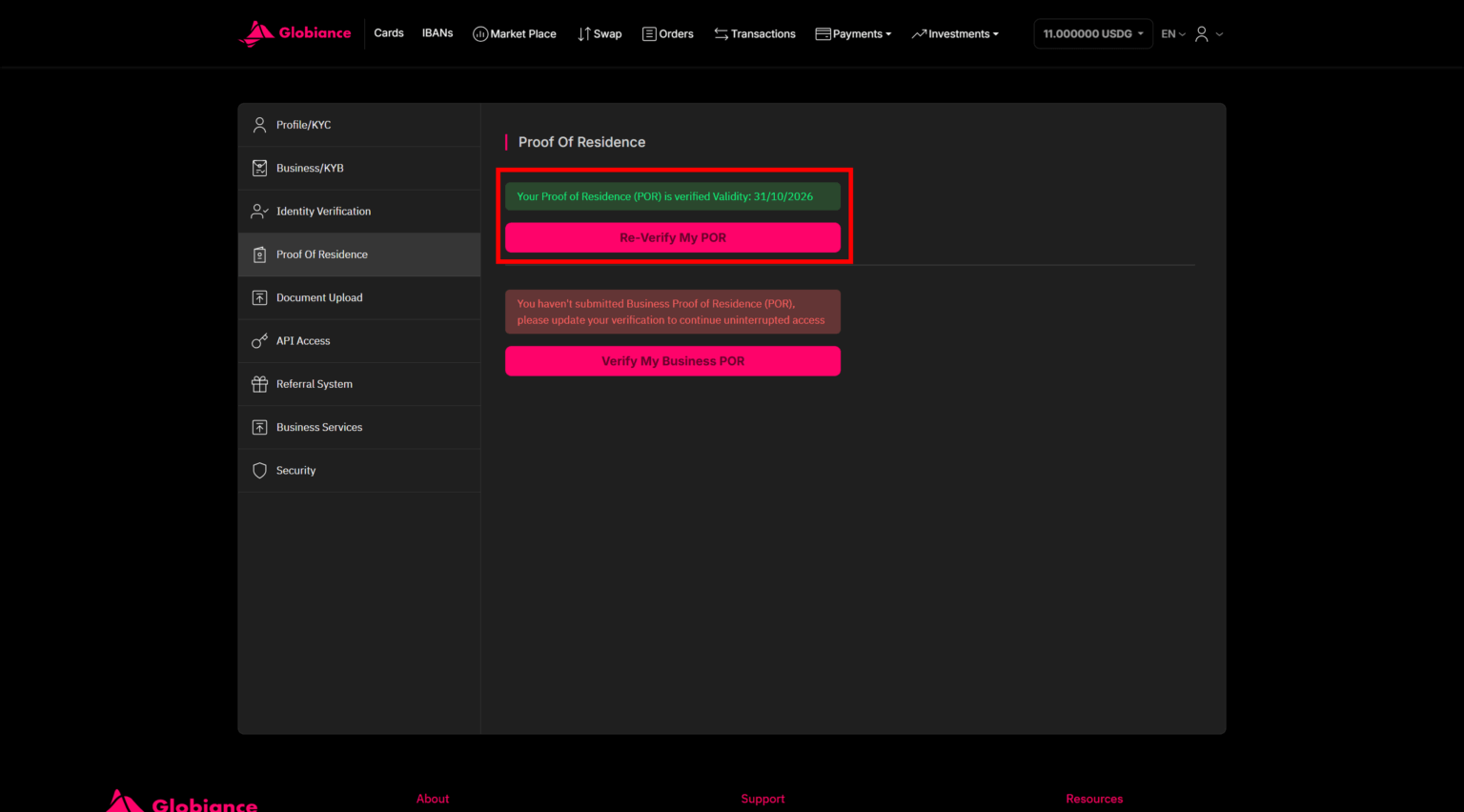Click the Profile/KYC person icon
1464x812 pixels.
pyautogui.click(x=259, y=125)
